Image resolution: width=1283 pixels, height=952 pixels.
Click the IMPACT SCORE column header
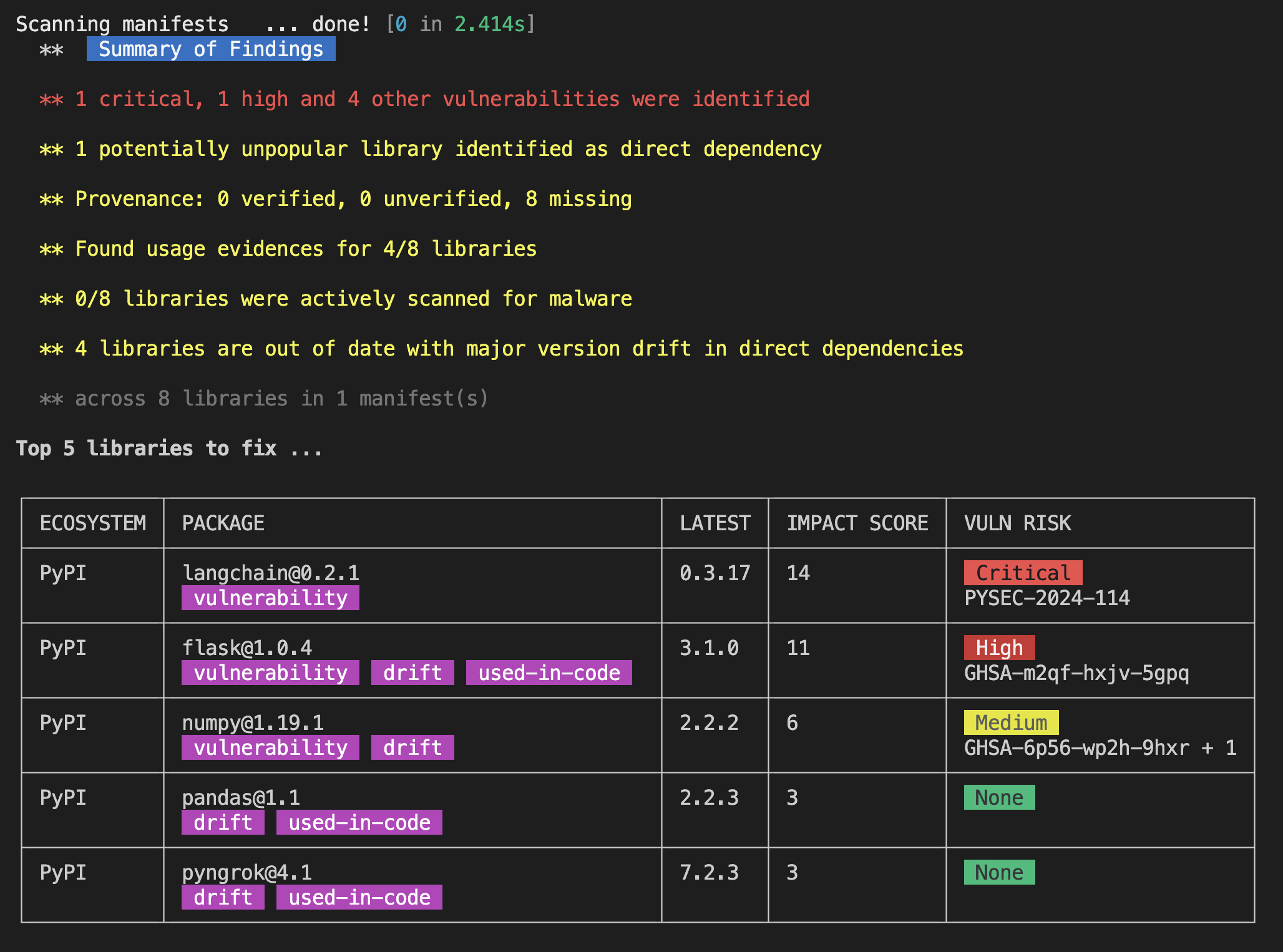pyautogui.click(x=857, y=523)
